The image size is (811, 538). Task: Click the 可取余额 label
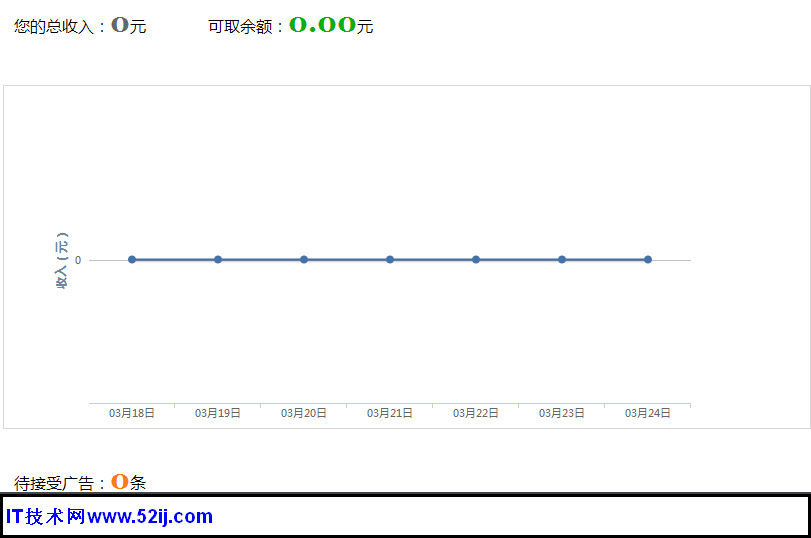(x=244, y=27)
